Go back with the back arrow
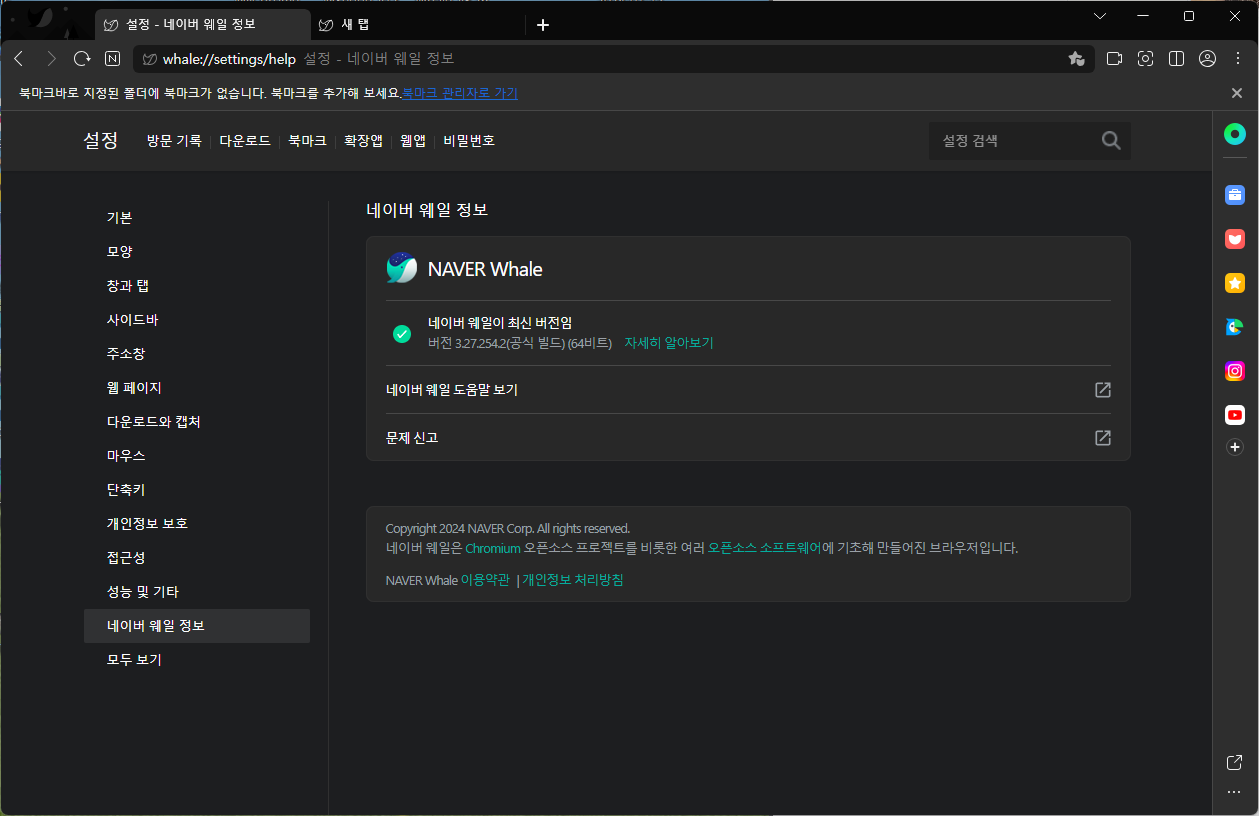The image size is (1259, 816). 18,59
